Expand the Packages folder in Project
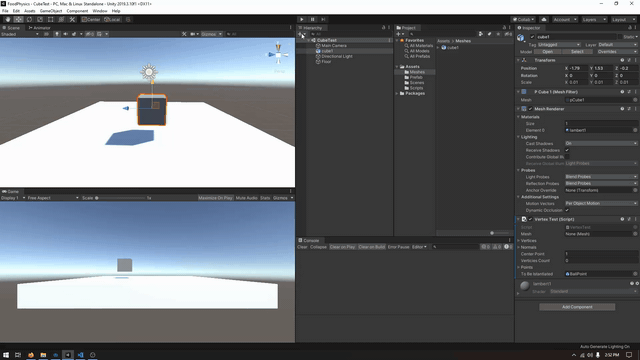Image resolution: width=640 pixels, height=360 pixels. [x=397, y=93]
